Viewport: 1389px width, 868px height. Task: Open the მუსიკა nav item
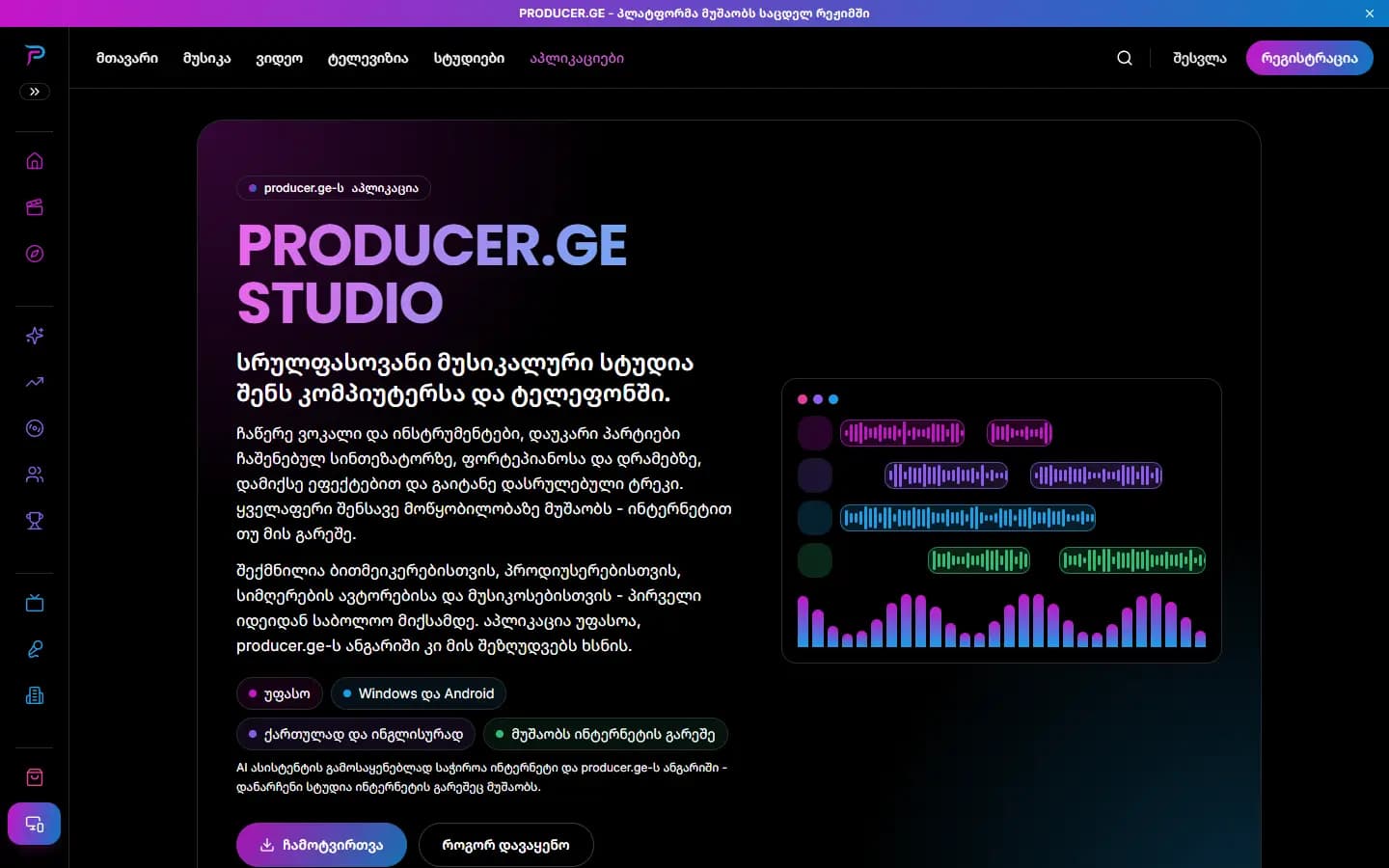pos(207,58)
